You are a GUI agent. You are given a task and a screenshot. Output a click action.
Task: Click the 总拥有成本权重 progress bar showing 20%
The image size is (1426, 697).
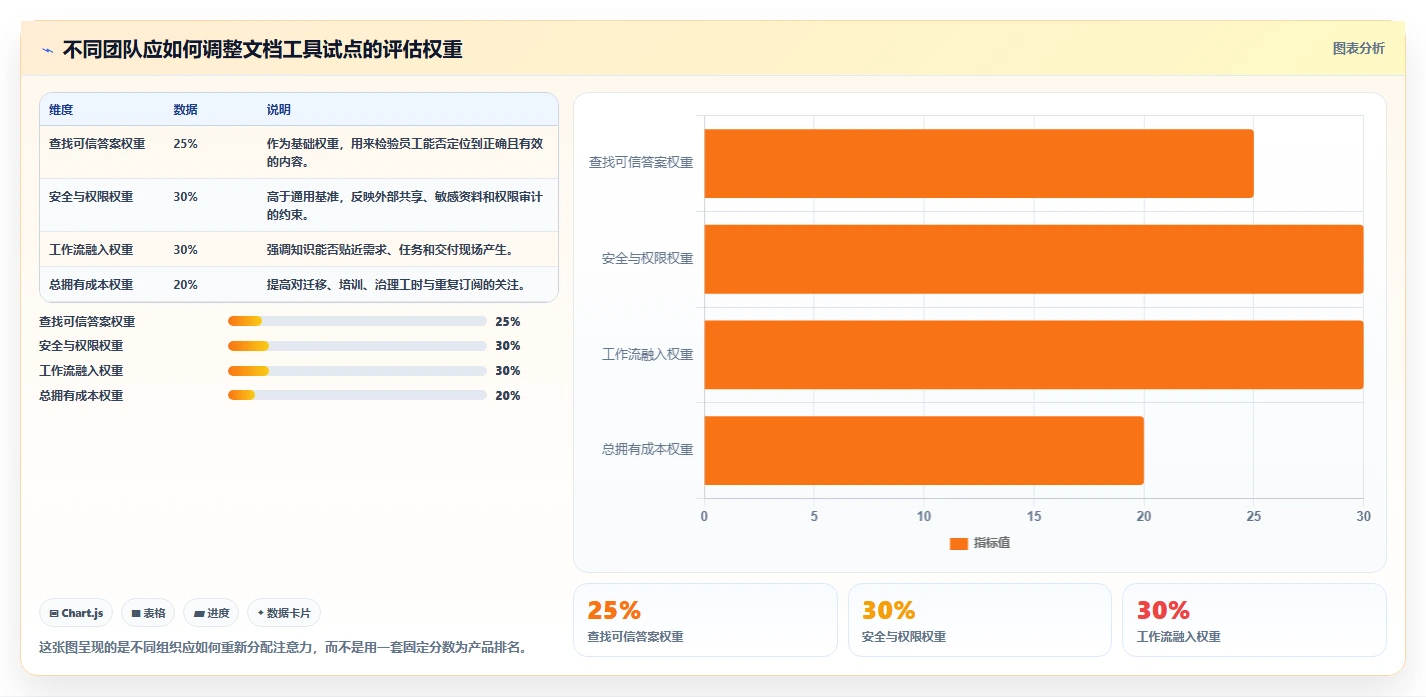pyautogui.click(x=357, y=396)
